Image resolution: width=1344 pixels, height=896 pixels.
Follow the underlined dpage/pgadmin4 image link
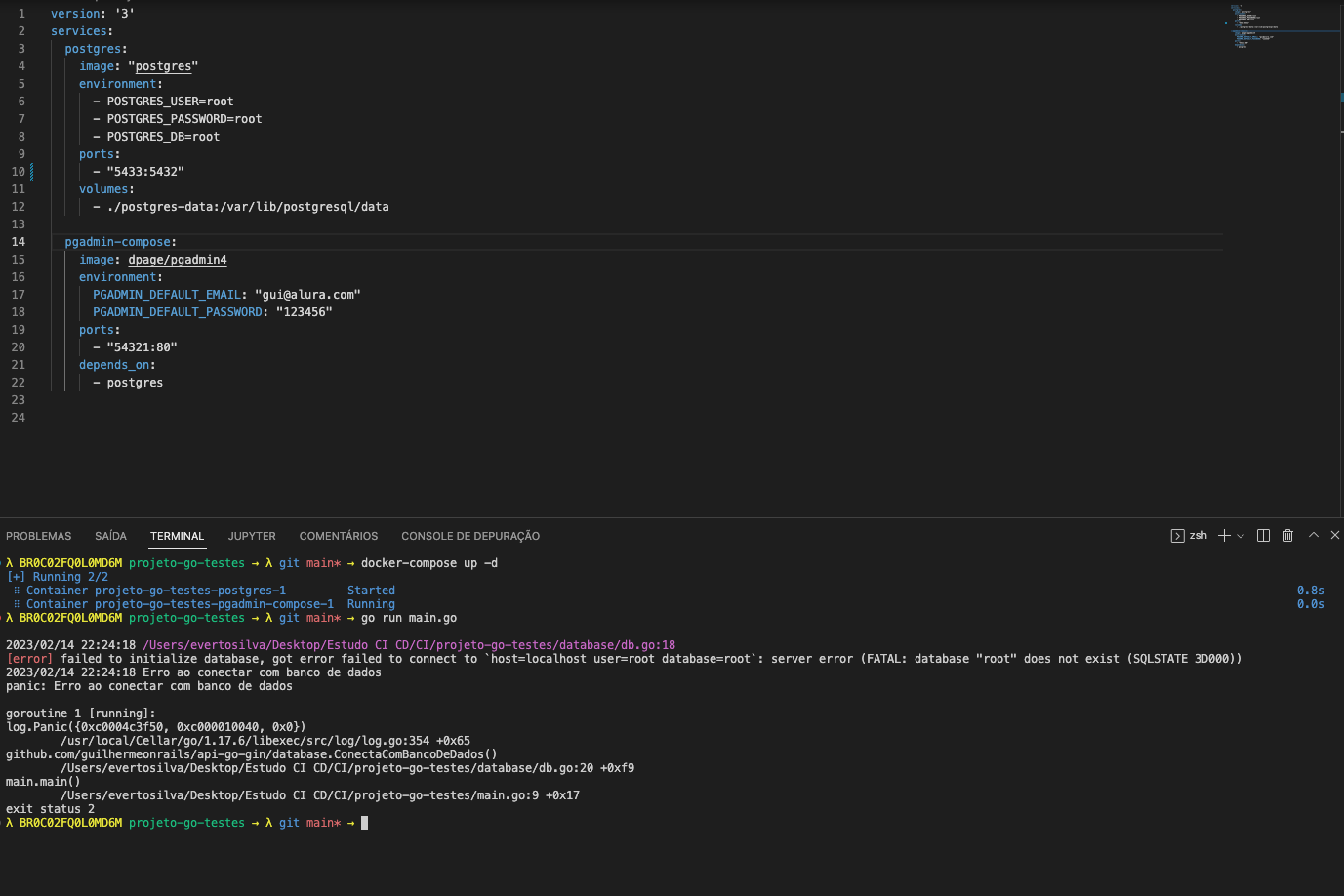[x=178, y=260]
